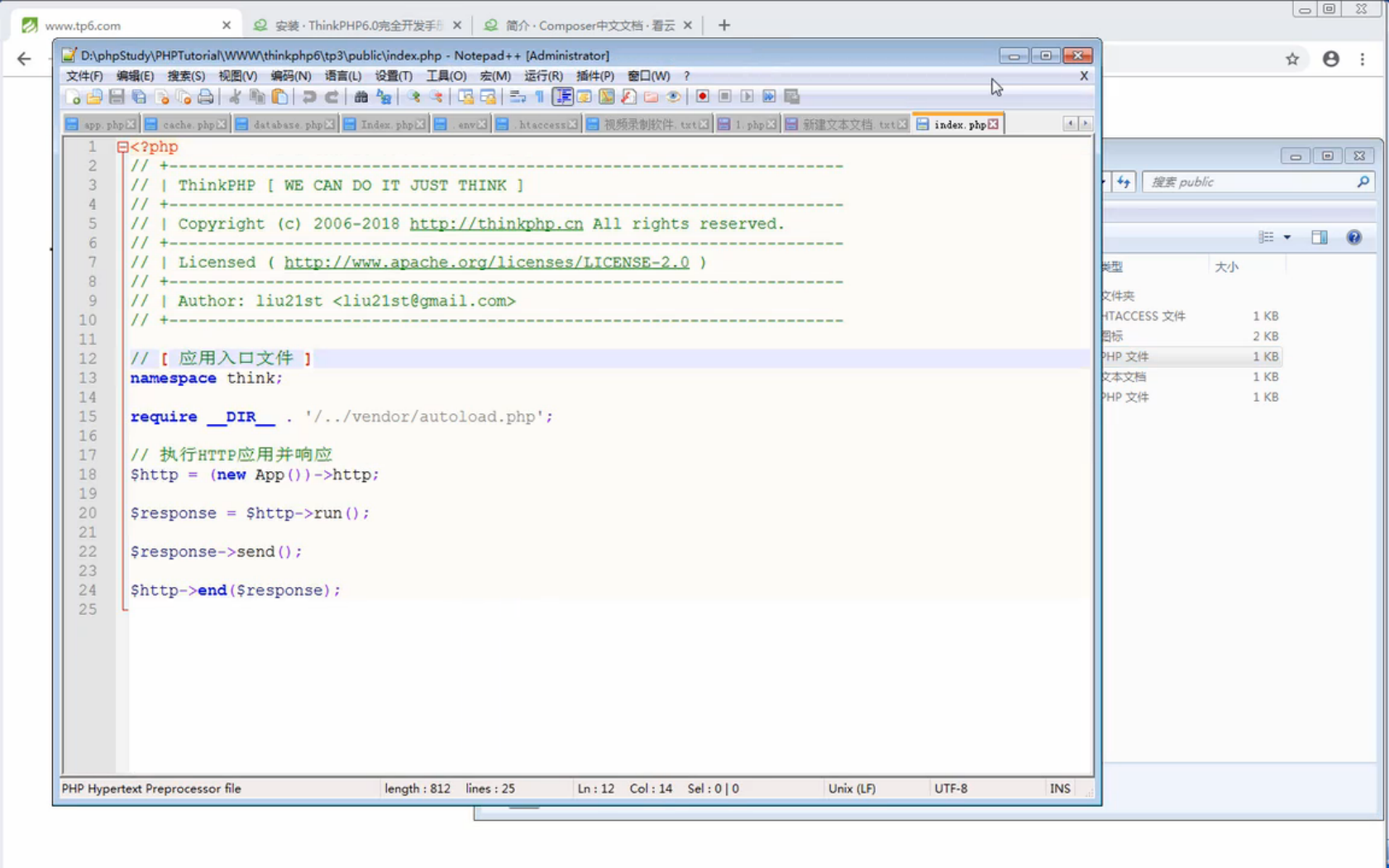Switch to the cache.php tab

[185, 125]
